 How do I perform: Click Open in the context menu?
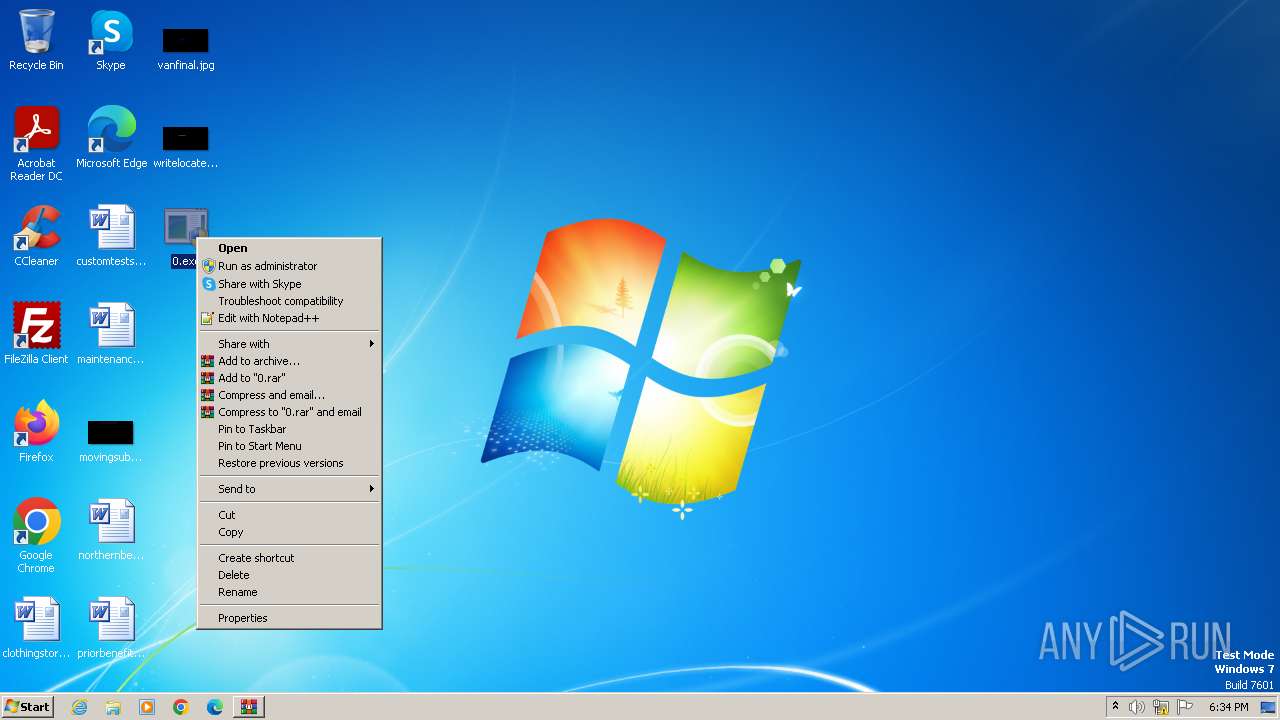coord(290,248)
